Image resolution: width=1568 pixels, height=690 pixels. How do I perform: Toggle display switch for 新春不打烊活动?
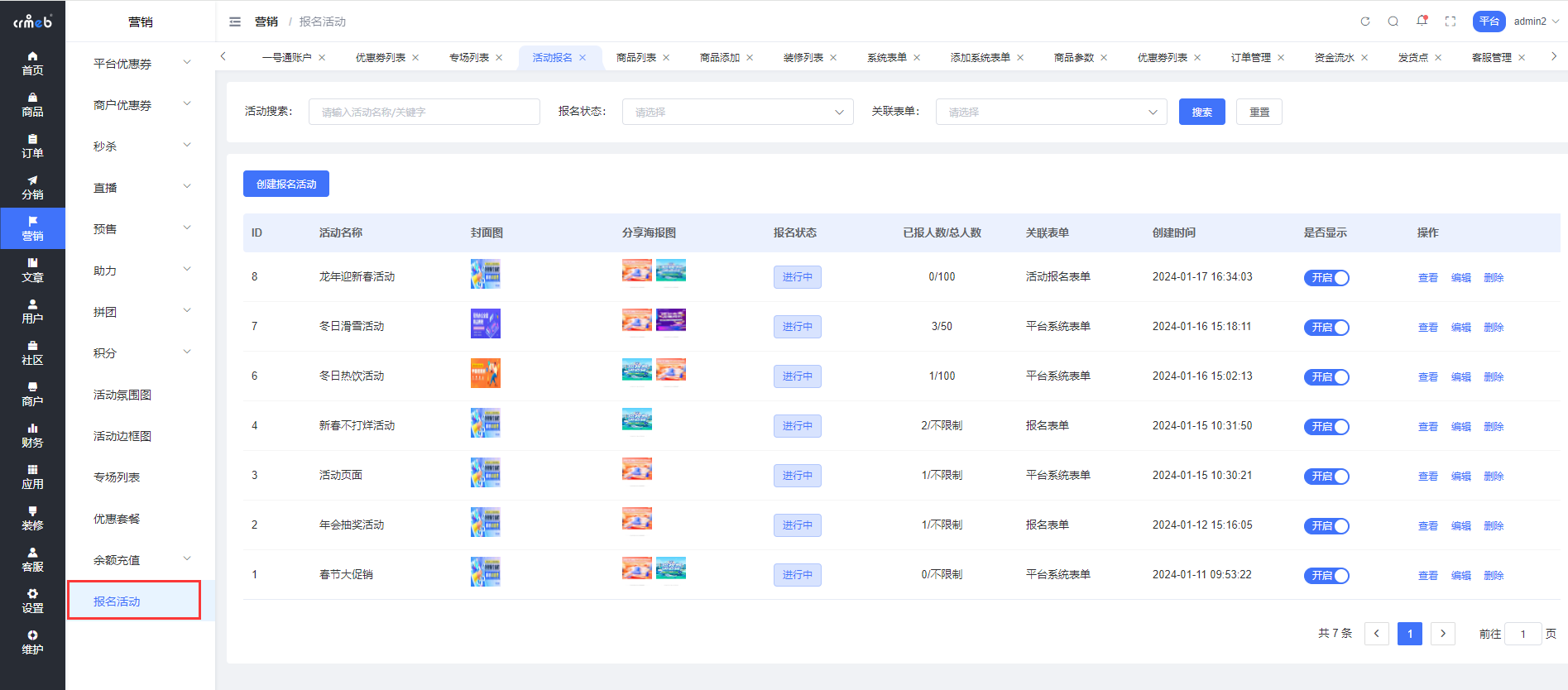1326,427
